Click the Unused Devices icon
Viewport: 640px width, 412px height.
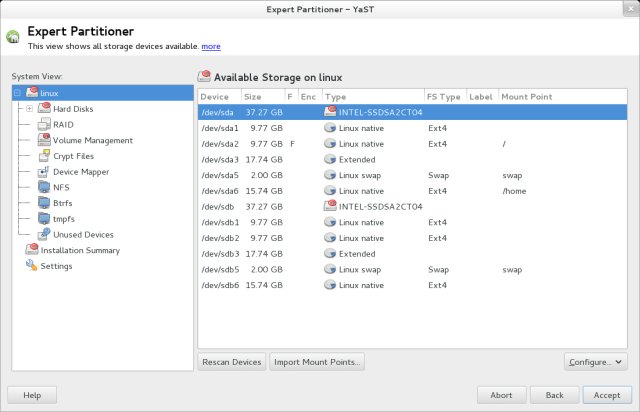click(44, 234)
